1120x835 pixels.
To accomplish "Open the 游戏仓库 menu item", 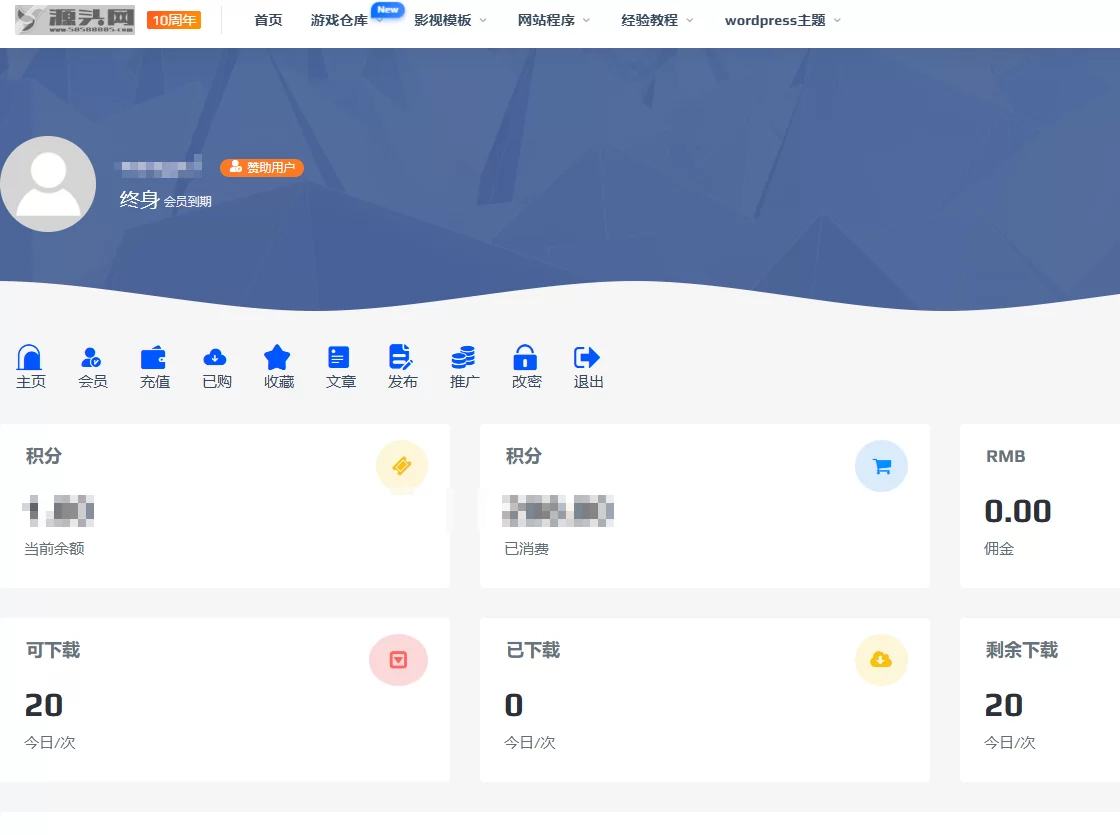I will click(339, 20).
